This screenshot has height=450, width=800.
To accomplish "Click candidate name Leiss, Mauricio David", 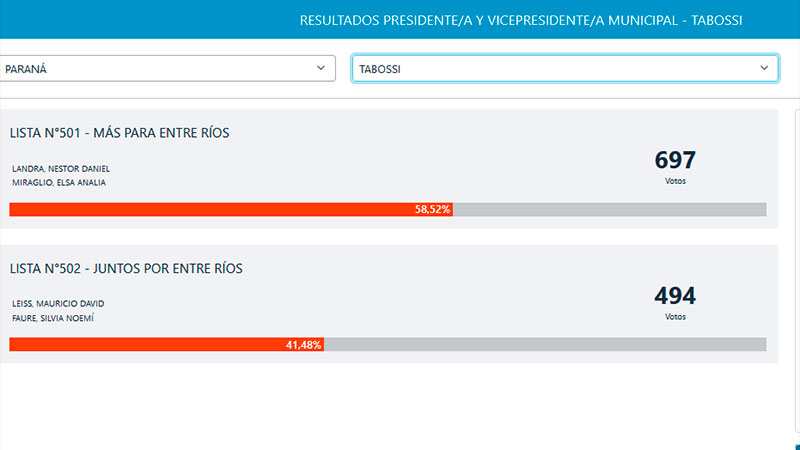I will coord(58,303).
